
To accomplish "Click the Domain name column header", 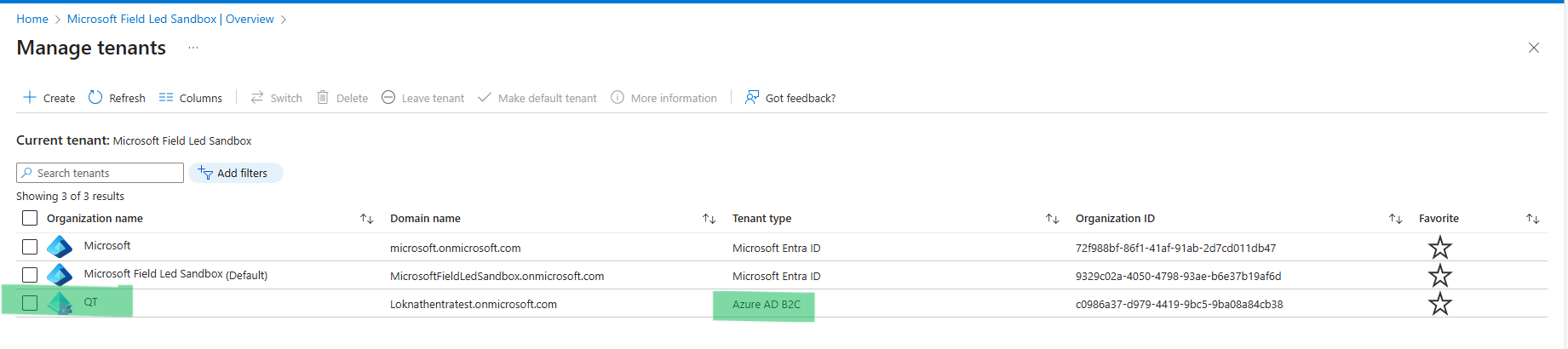I will point(425,219).
